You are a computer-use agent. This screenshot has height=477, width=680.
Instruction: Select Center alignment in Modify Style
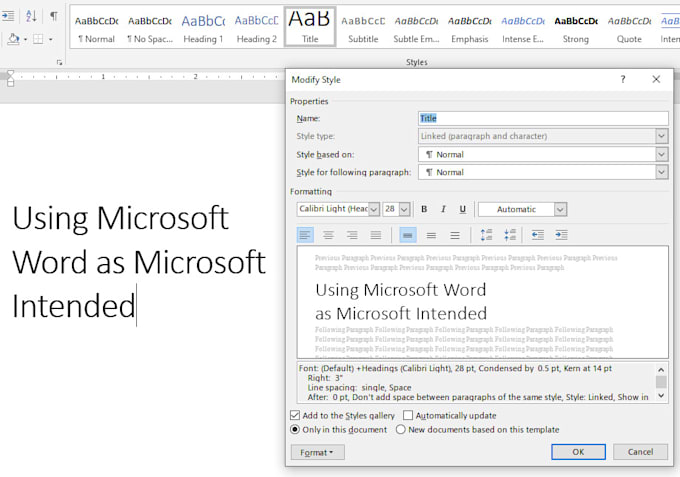(328, 235)
